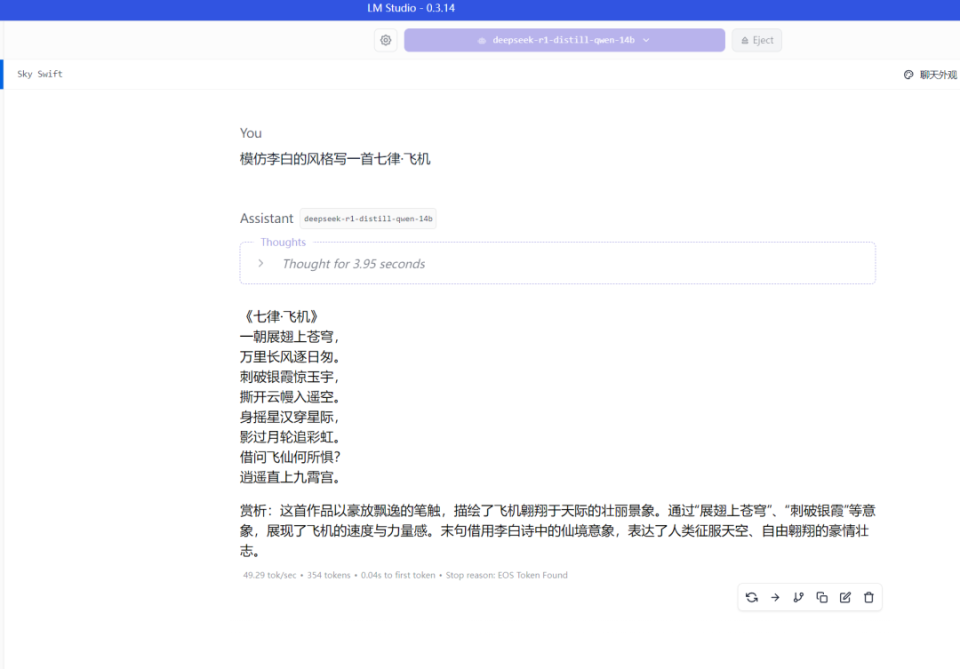
Task: Click the chevron beside the loaded model name
Action: coord(647,40)
